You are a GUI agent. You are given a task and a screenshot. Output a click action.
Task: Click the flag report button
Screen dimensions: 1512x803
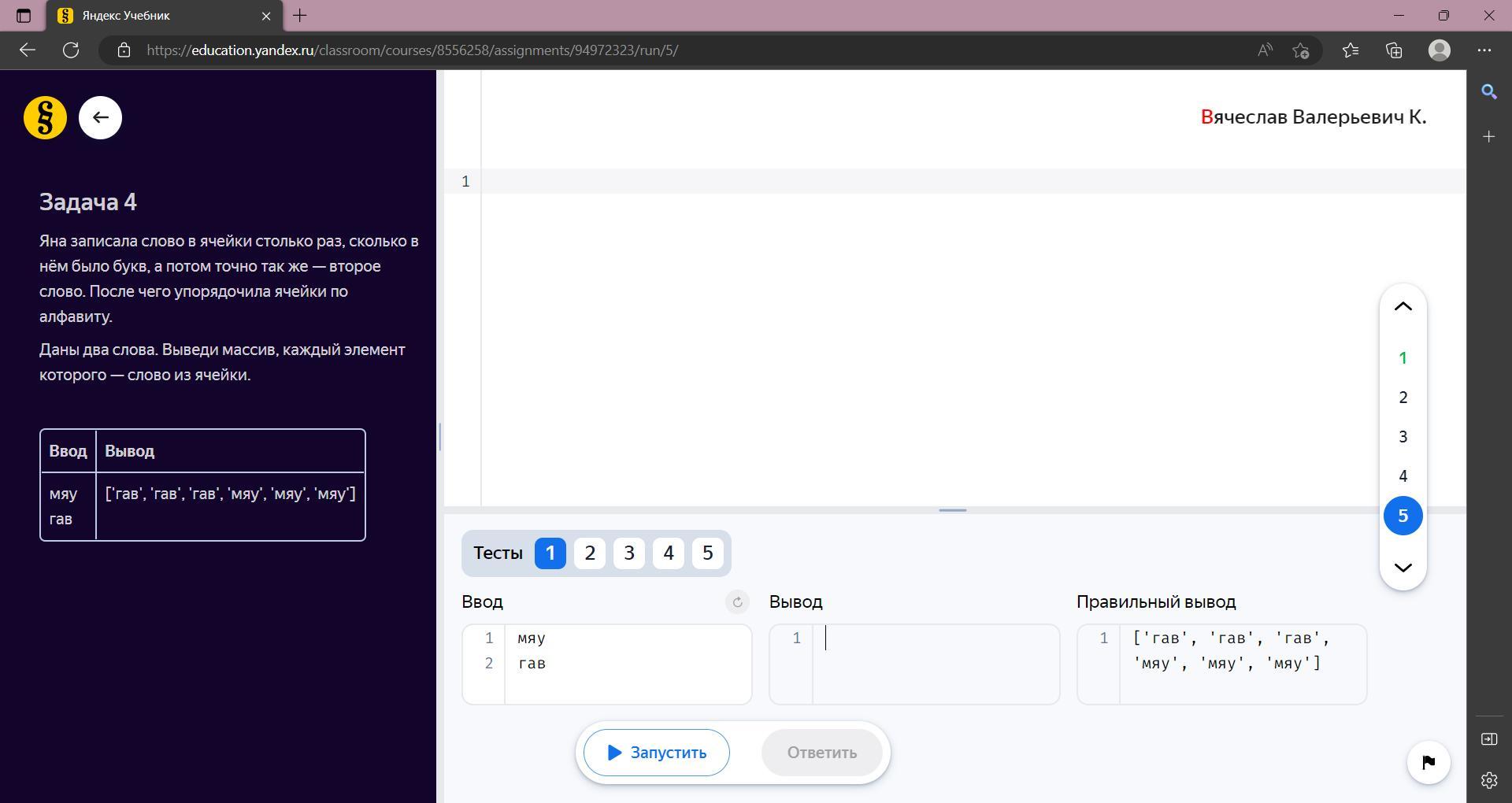click(1429, 762)
